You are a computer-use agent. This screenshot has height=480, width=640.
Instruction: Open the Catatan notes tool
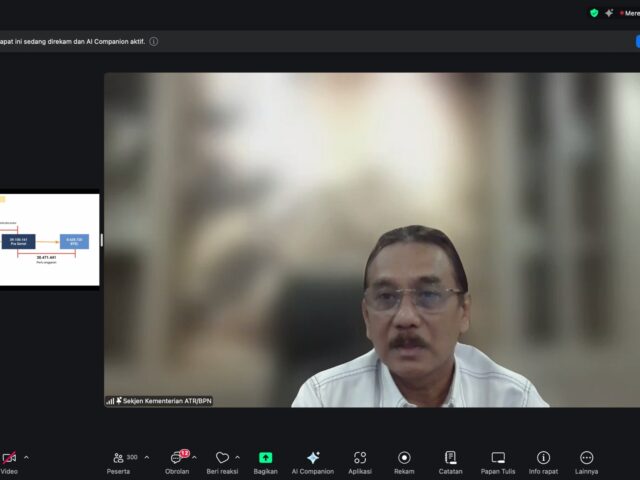[450, 458]
